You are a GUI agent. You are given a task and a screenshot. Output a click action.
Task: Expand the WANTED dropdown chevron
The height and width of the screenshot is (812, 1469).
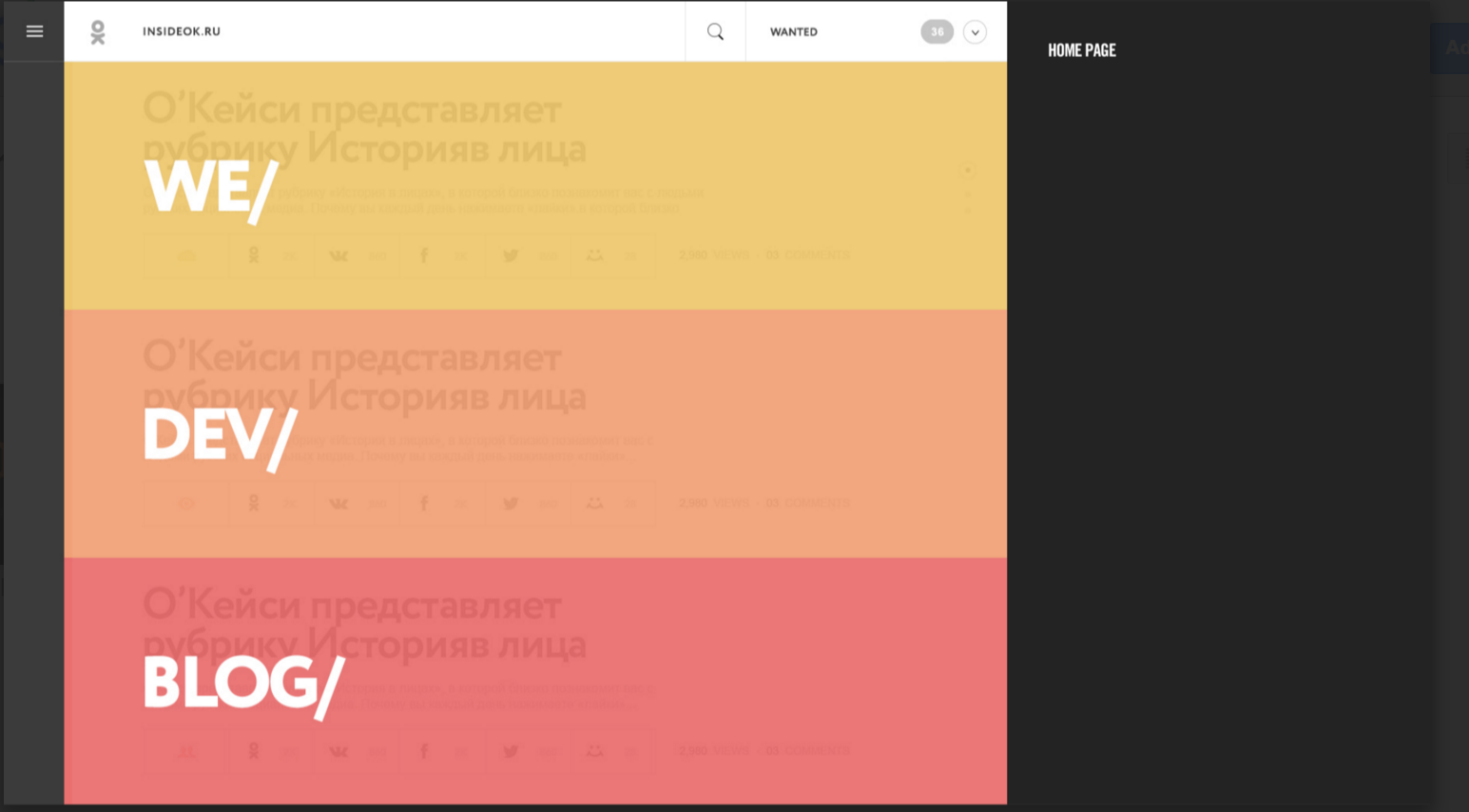pos(975,32)
